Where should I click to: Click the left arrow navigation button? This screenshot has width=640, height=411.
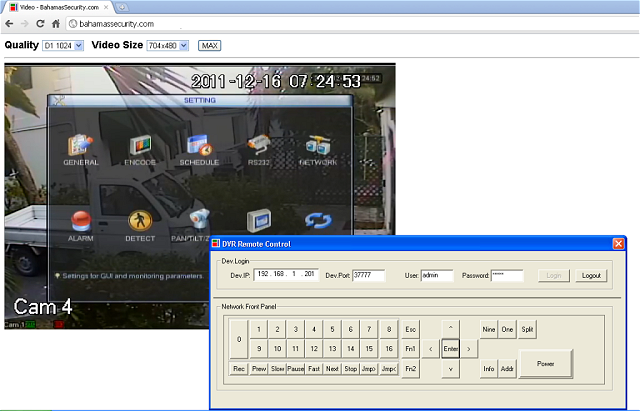[431, 349]
